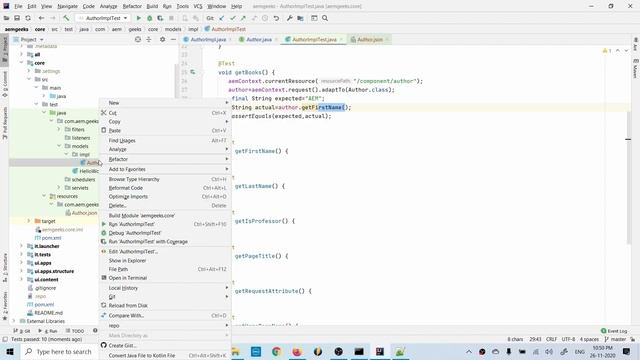Click the Windows Start button

point(10,351)
